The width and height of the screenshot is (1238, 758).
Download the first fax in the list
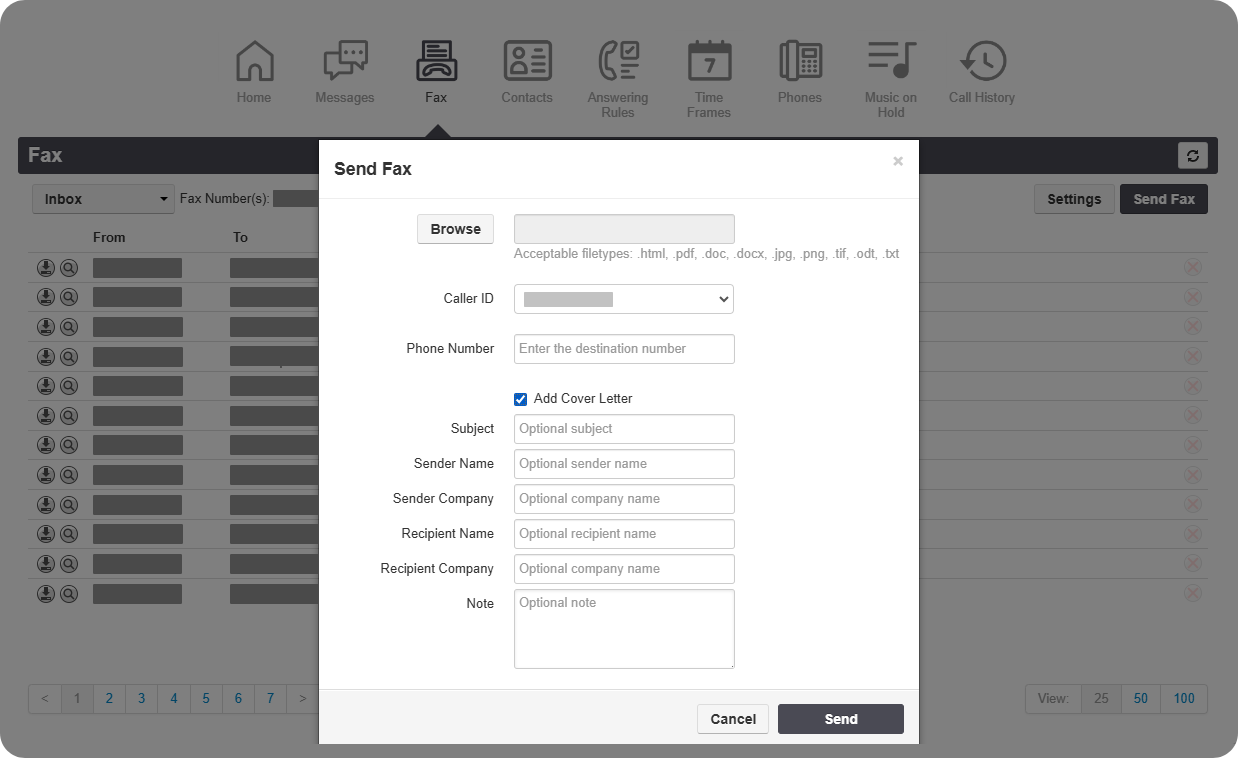pyautogui.click(x=45, y=267)
